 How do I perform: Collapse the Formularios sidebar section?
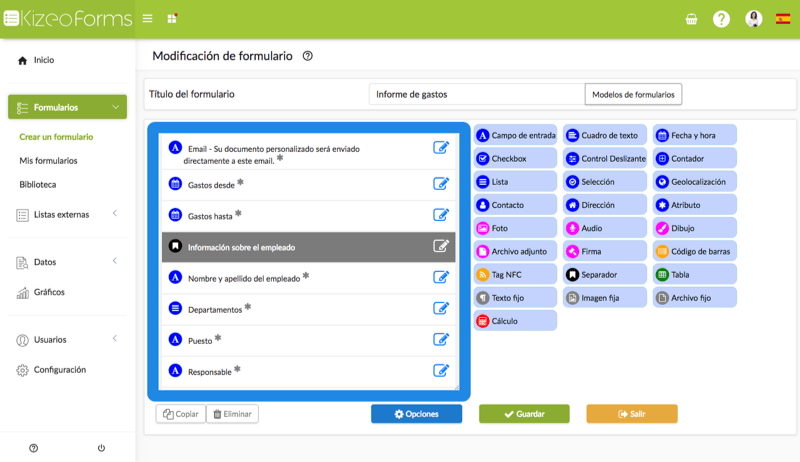pyautogui.click(x=67, y=107)
